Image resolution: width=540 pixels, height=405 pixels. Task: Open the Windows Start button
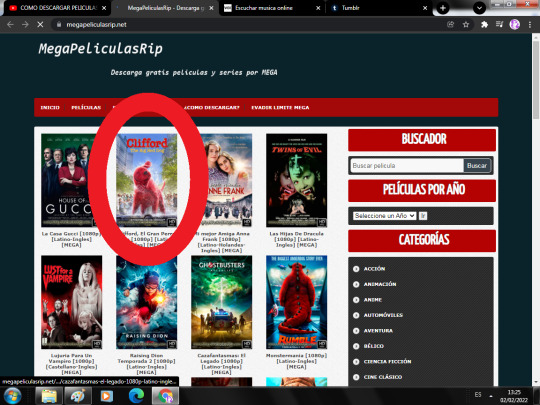[12, 396]
